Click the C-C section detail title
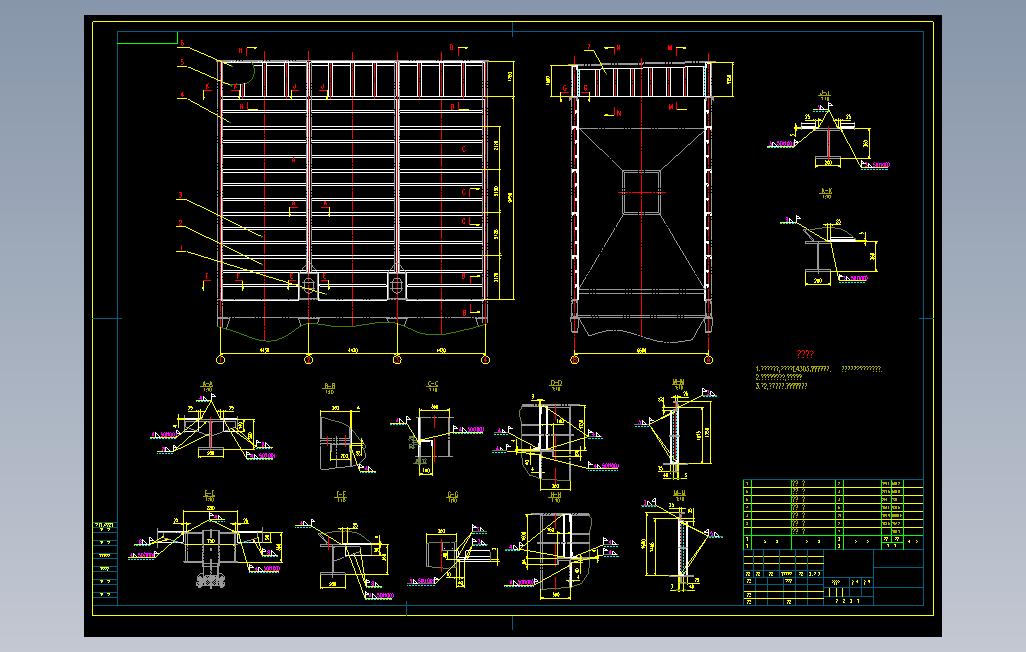Image resolution: width=1026 pixels, height=652 pixels. [433, 384]
